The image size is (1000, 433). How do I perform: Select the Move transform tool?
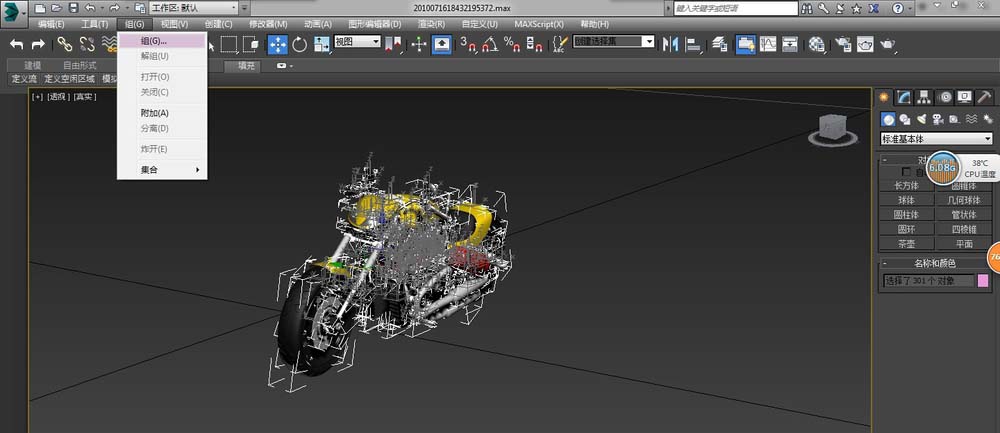[277, 44]
